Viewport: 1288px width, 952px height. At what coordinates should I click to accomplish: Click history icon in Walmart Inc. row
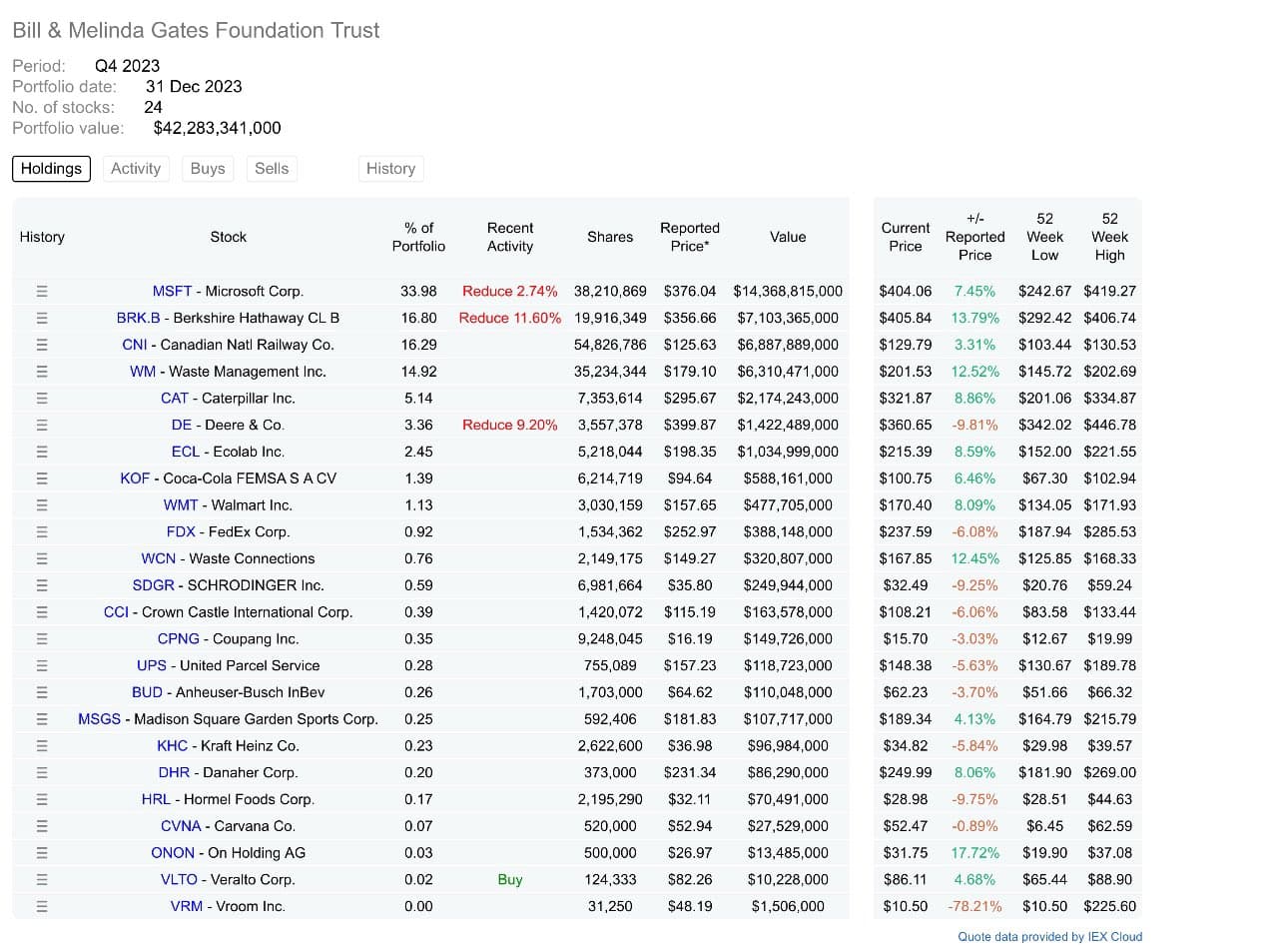pos(42,504)
